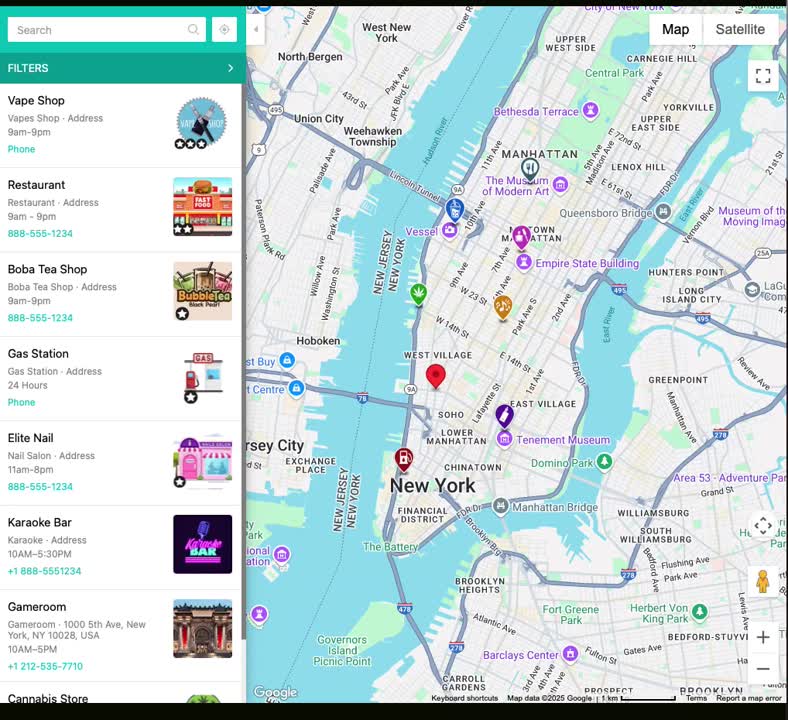The image size is (788, 720).
Task: Click the Queensboro Bridge icon
Action: tap(663, 212)
